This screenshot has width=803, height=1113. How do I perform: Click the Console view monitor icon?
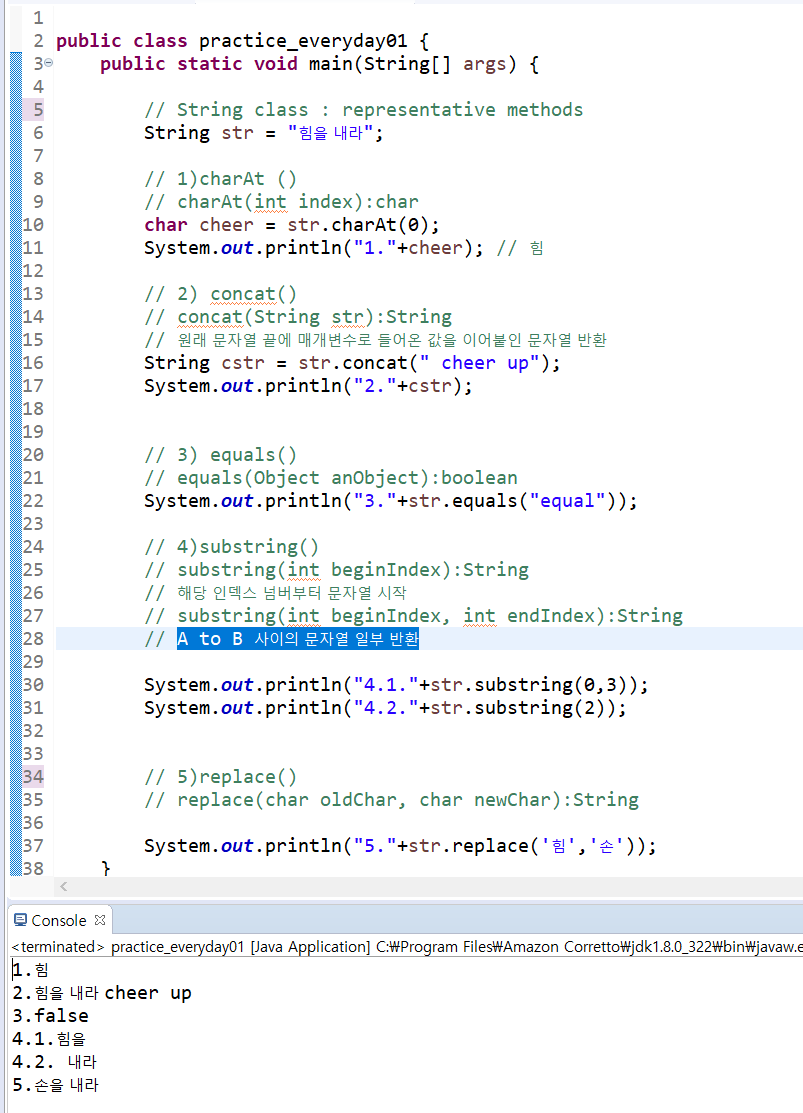tap(21, 920)
